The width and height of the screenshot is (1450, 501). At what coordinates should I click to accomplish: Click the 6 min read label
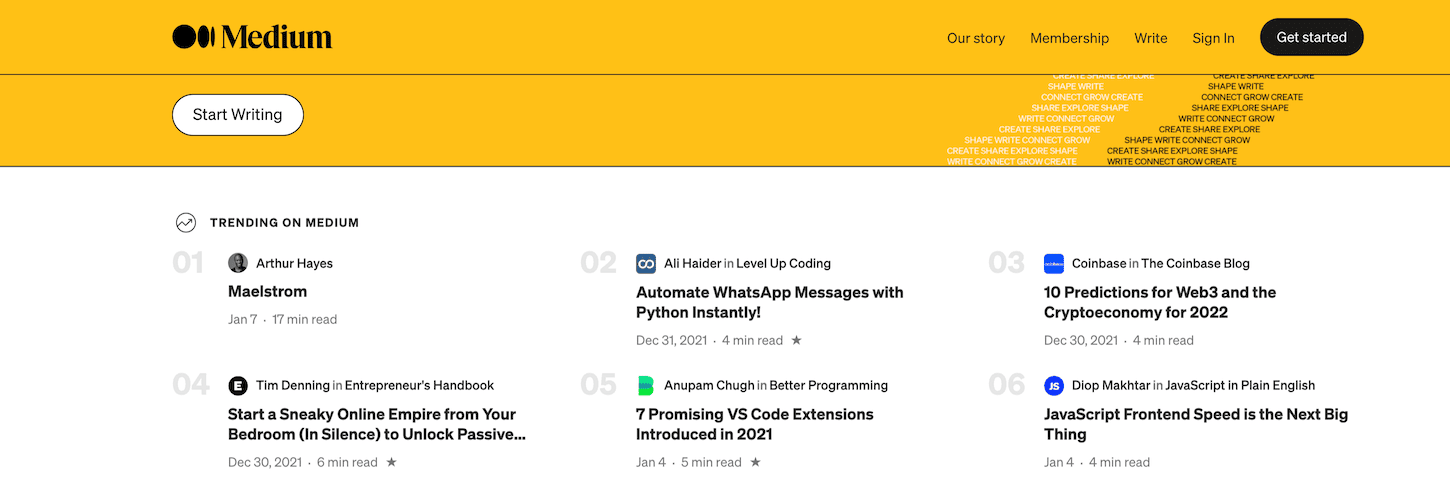[x=347, y=462]
